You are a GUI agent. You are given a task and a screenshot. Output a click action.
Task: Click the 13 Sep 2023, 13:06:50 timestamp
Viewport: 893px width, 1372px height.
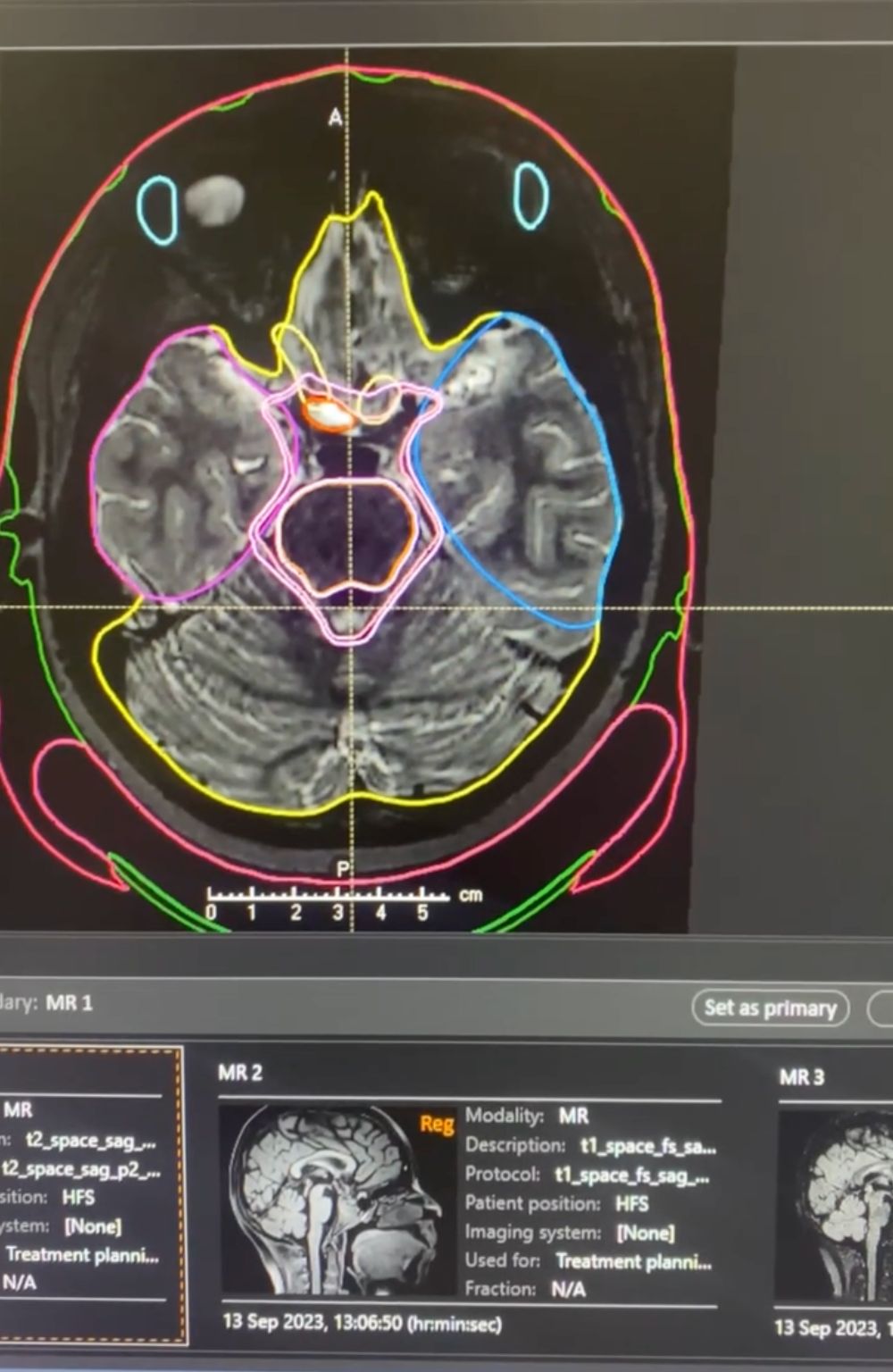[362, 1323]
